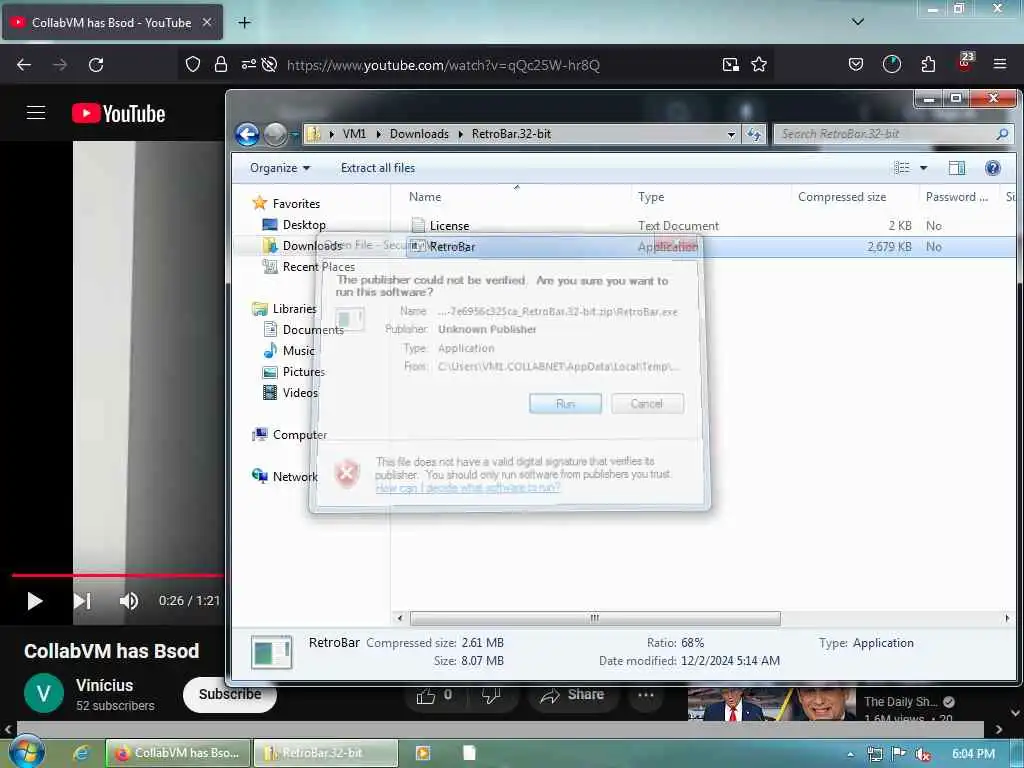Open YouTube guide hamburger menu
Viewport: 1024px width, 768px height.
pyautogui.click(x=36, y=113)
